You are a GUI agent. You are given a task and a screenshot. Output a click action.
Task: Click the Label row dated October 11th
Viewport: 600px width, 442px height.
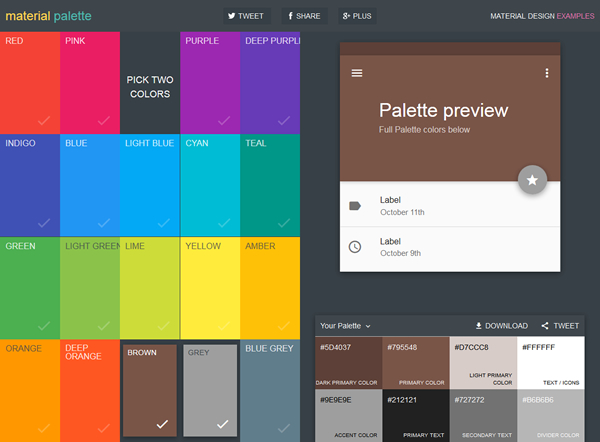450,206
